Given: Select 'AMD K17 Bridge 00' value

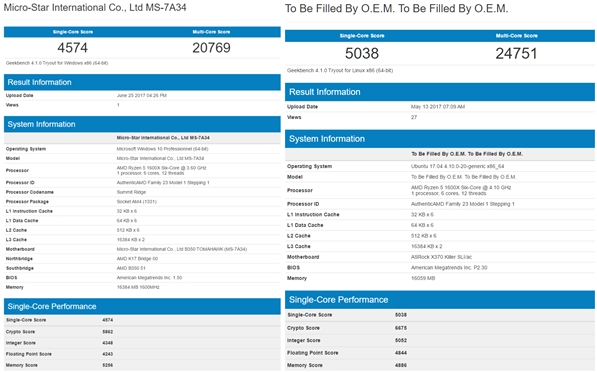Looking at the screenshot, I should 137,259.
